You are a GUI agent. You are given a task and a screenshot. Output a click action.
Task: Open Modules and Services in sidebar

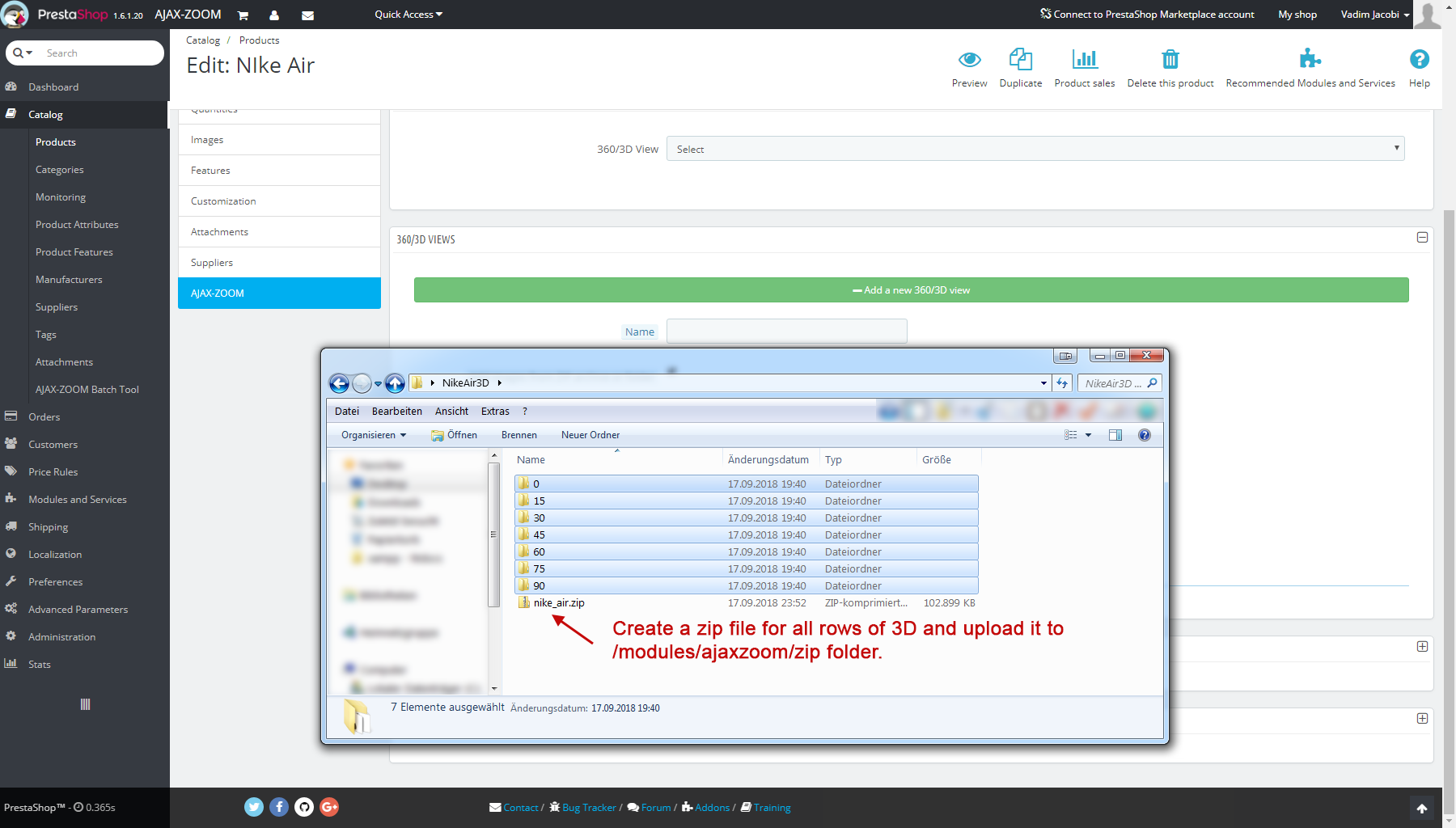78,500
